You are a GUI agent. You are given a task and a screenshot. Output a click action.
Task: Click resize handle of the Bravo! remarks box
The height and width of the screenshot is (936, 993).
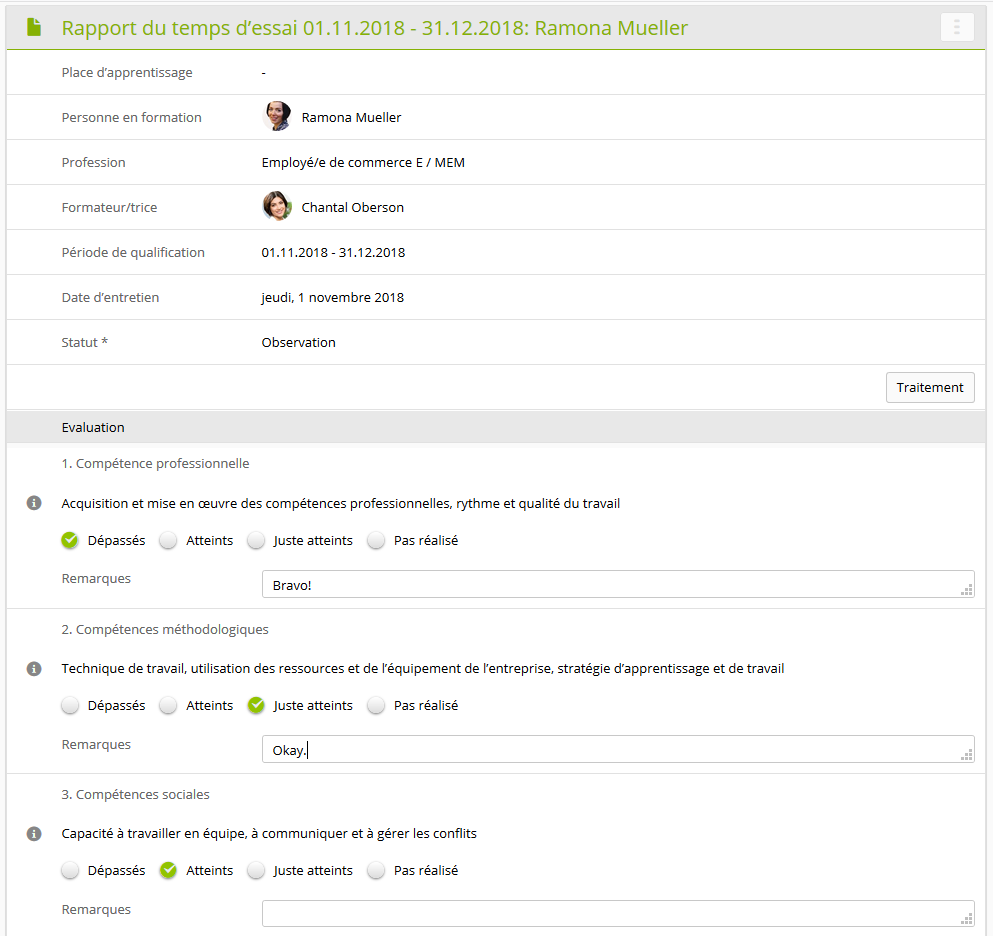point(966,591)
